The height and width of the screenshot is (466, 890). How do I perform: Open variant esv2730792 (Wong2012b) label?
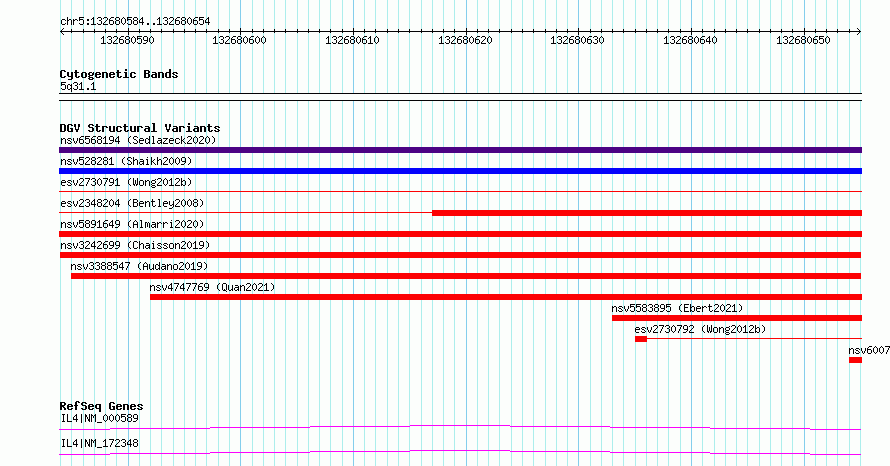click(x=700, y=329)
